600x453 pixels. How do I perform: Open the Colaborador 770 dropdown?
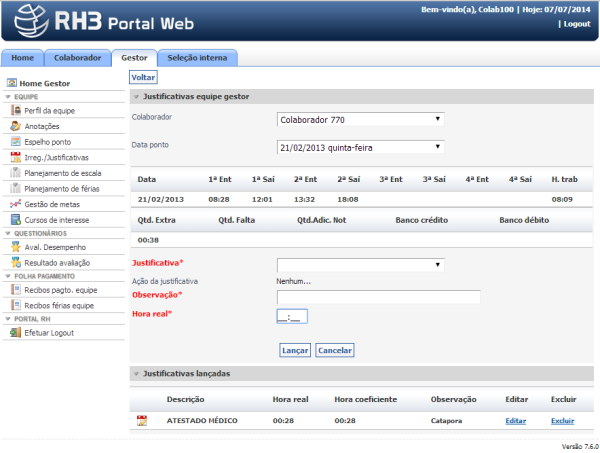[x=360, y=120]
